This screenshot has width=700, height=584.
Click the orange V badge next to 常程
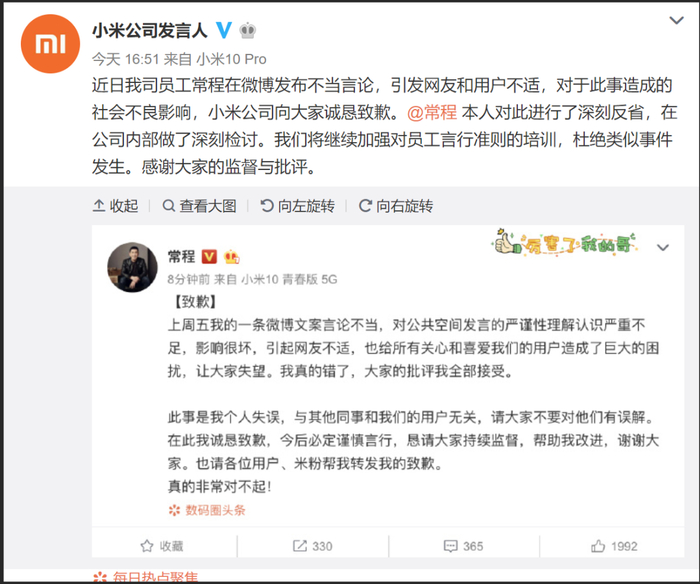tap(209, 257)
